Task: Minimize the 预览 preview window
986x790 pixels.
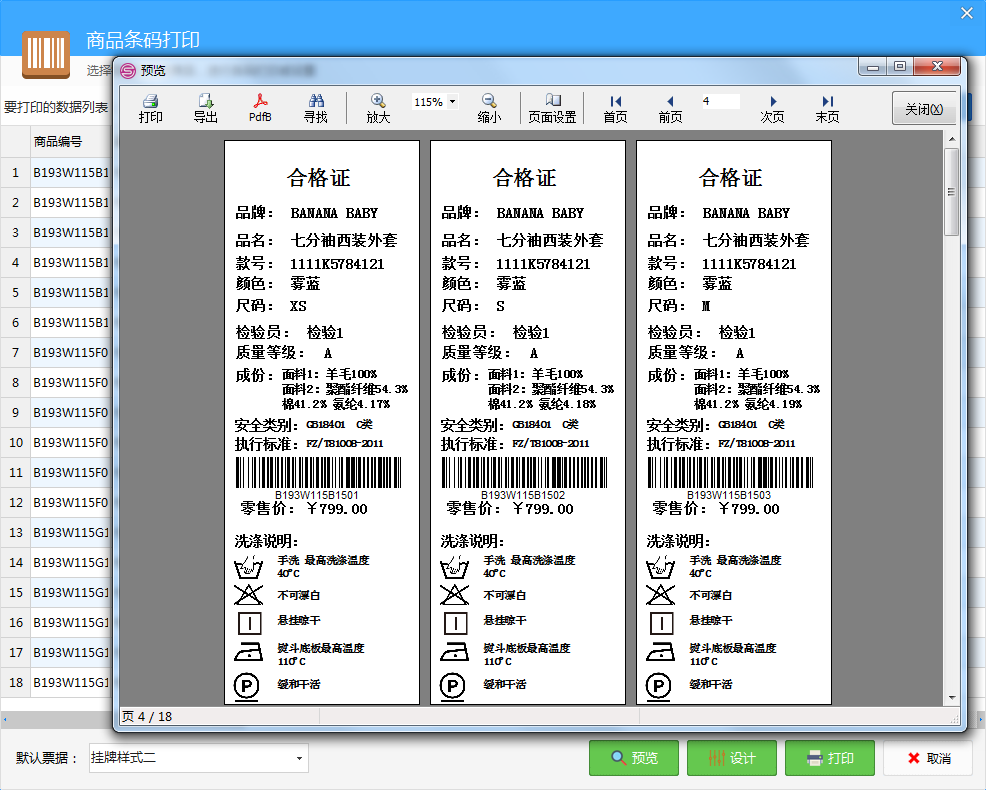Action: coord(872,67)
